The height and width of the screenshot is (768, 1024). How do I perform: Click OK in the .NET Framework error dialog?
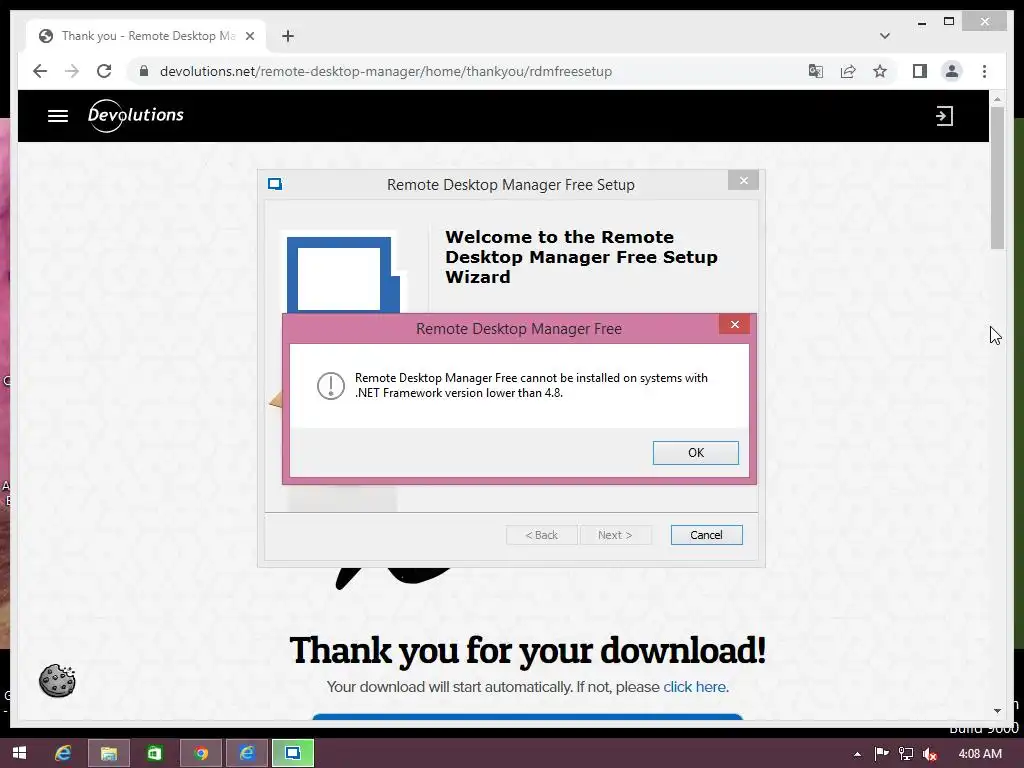(x=696, y=453)
